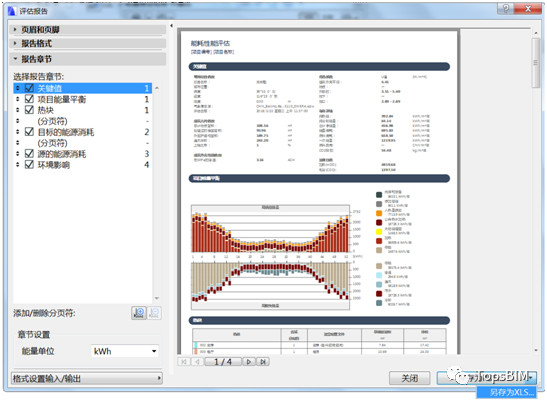Toggle the 源的能源消耗 checkbox

[29, 154]
